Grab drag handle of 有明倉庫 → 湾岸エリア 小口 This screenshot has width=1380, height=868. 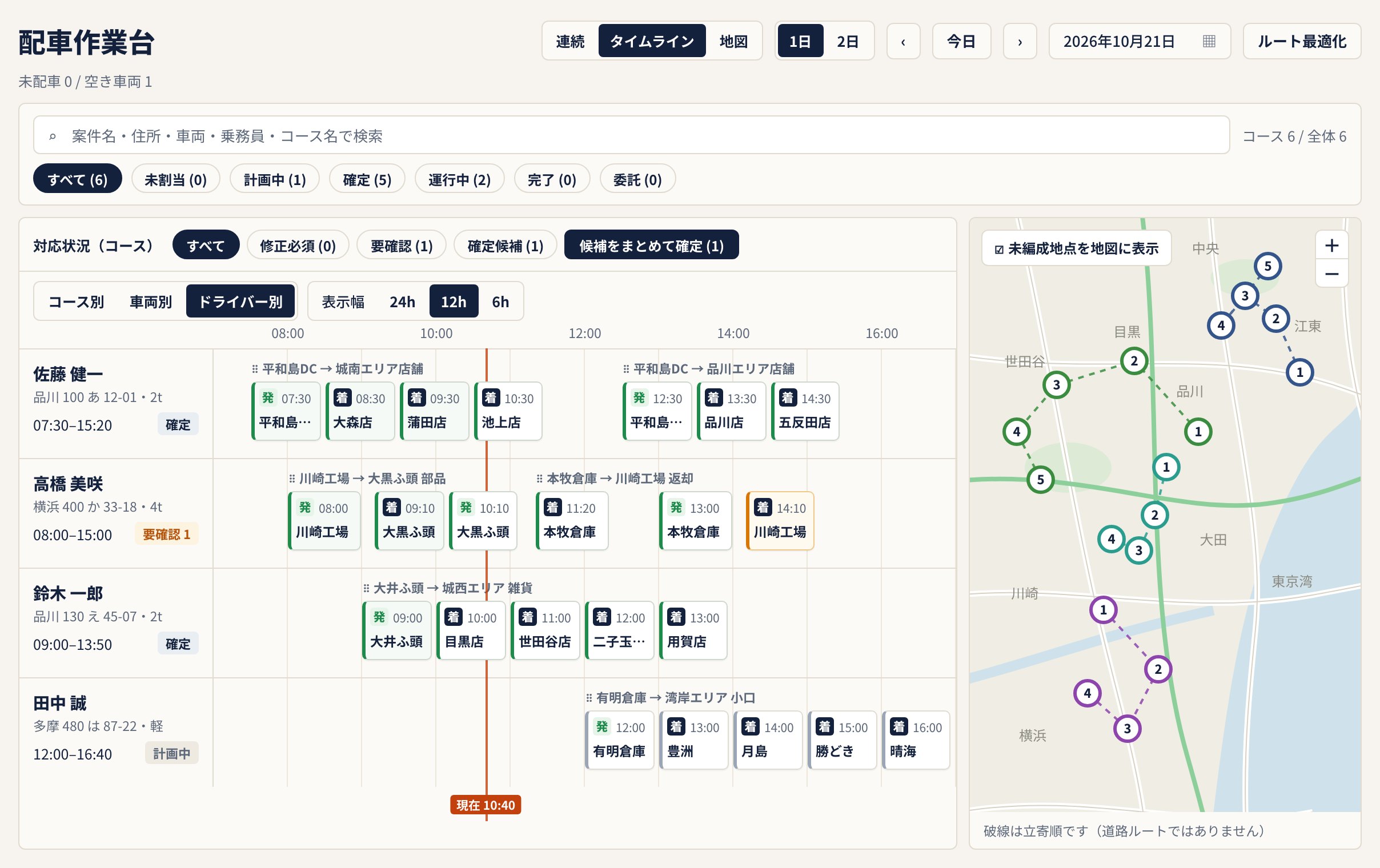coord(589,698)
